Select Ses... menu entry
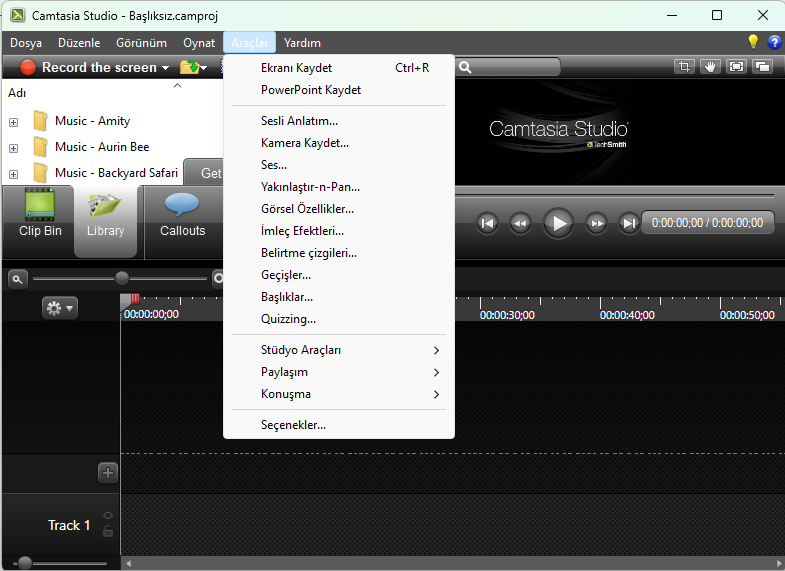785x571 pixels. click(x=339, y=165)
